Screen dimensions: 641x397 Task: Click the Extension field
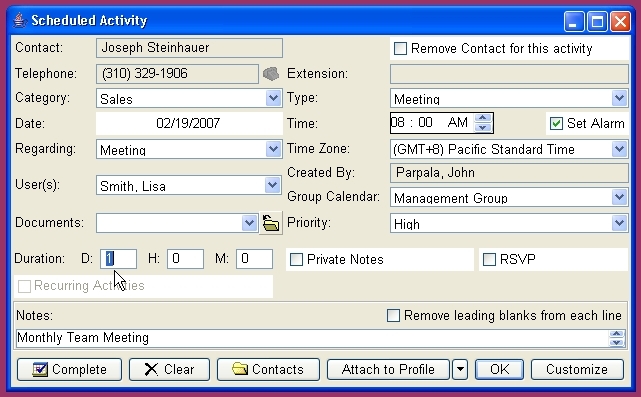[x=509, y=74]
